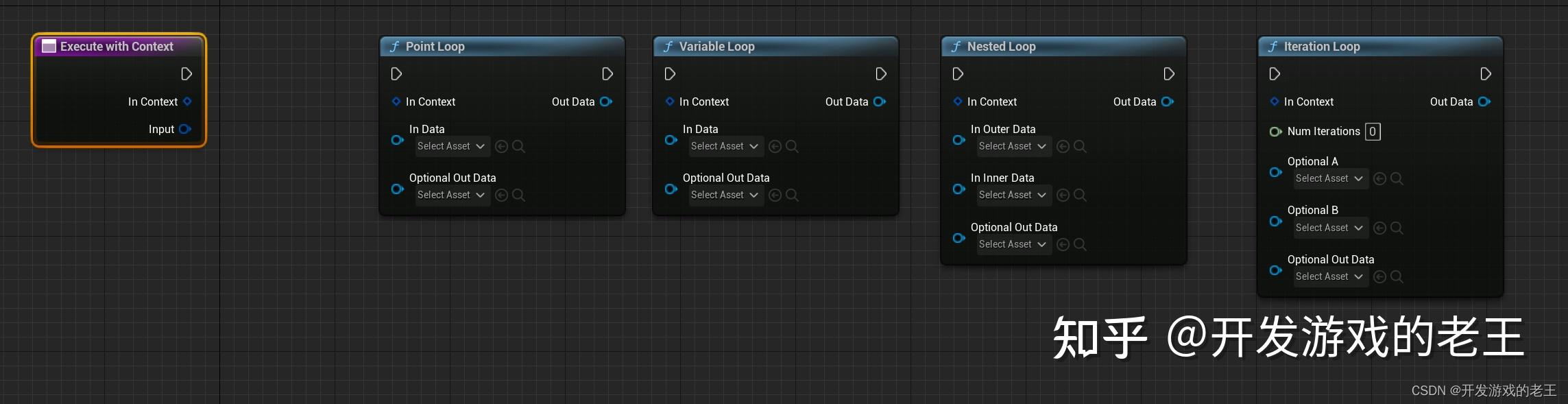The height and width of the screenshot is (404, 1568).
Task: Click the Execute with Context node title
Action: [118, 47]
